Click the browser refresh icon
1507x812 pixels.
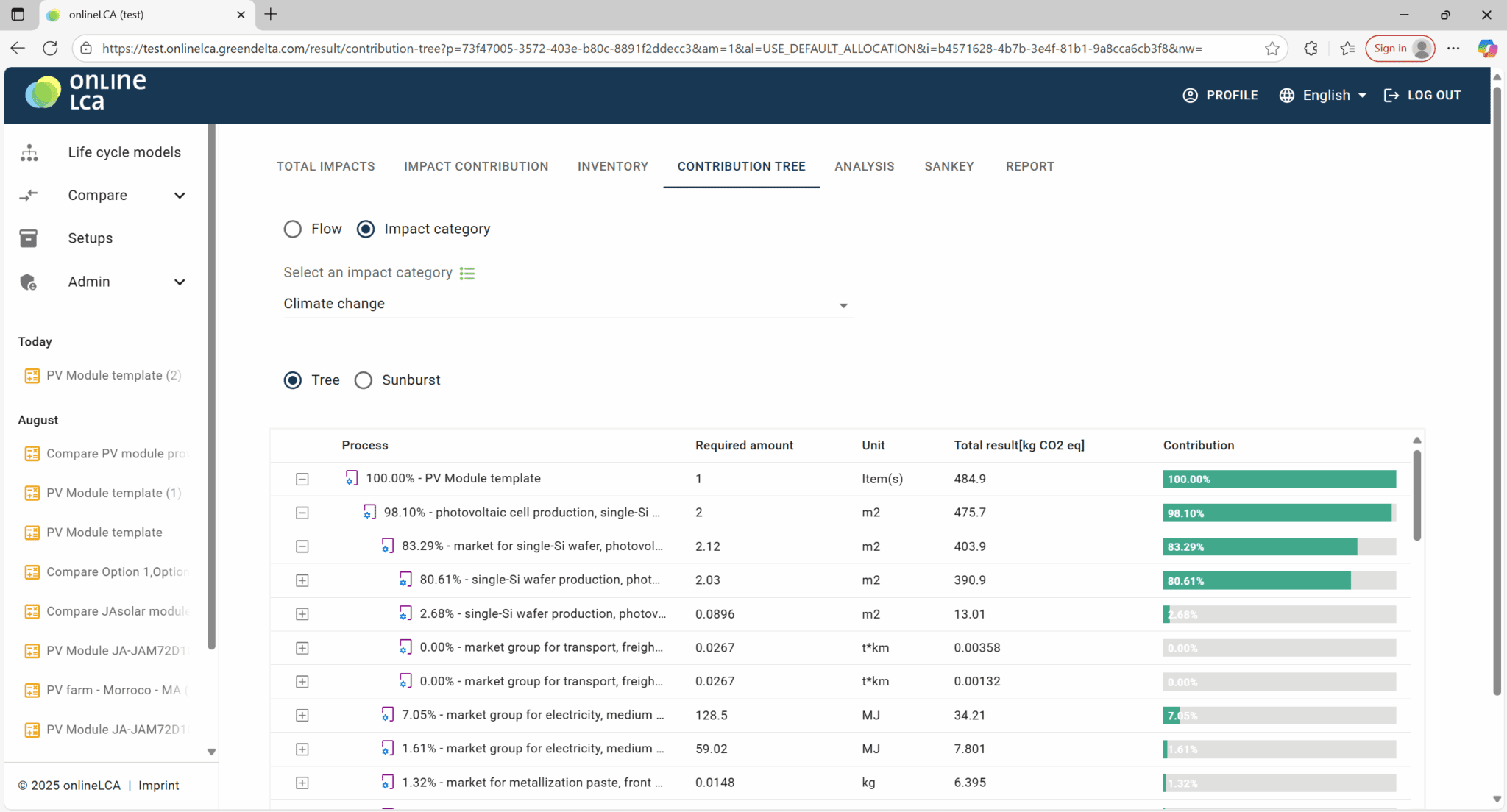(50, 49)
